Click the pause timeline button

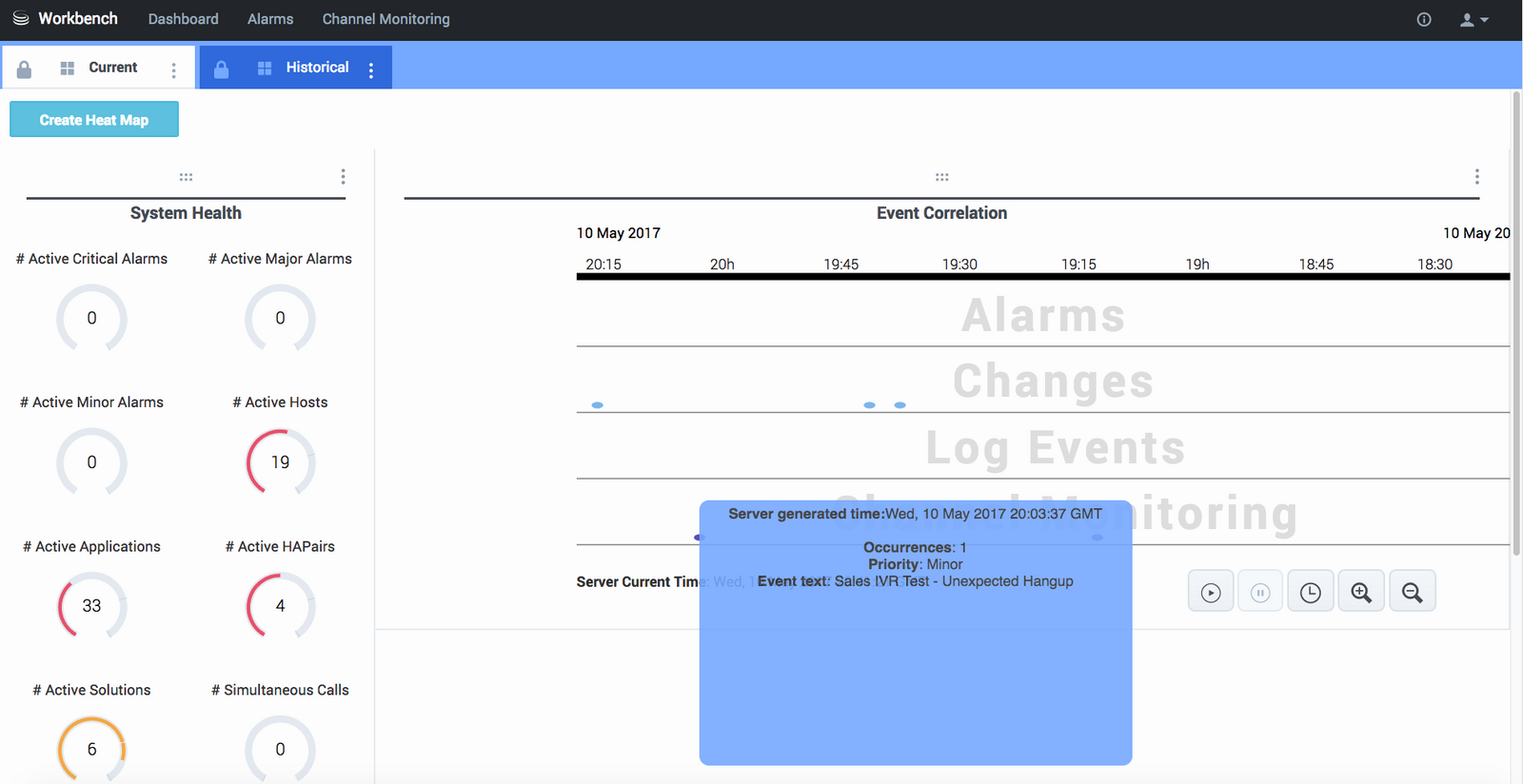[x=1260, y=592]
